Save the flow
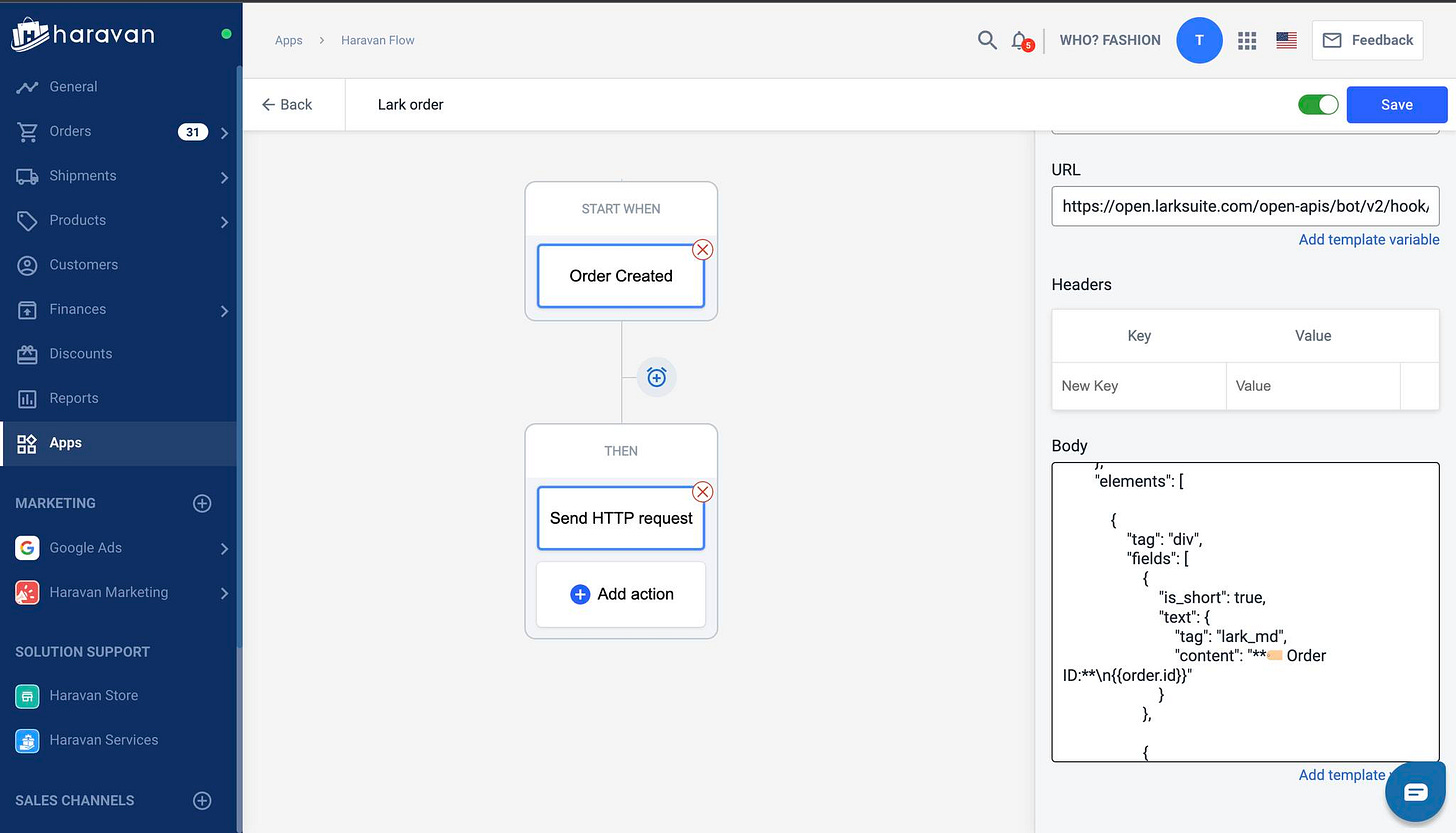Image resolution: width=1456 pixels, height=833 pixels. point(1397,104)
